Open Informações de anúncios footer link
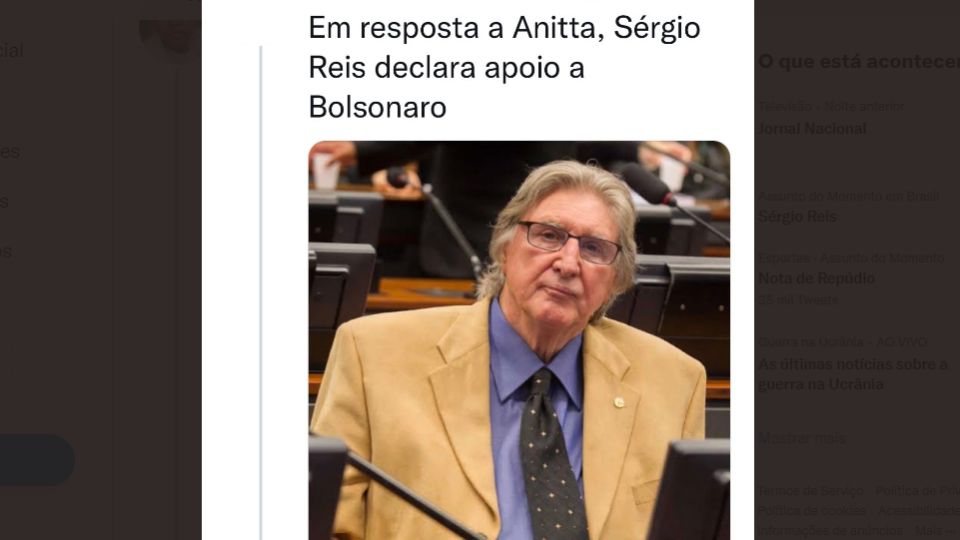The image size is (960, 540). pos(830,530)
